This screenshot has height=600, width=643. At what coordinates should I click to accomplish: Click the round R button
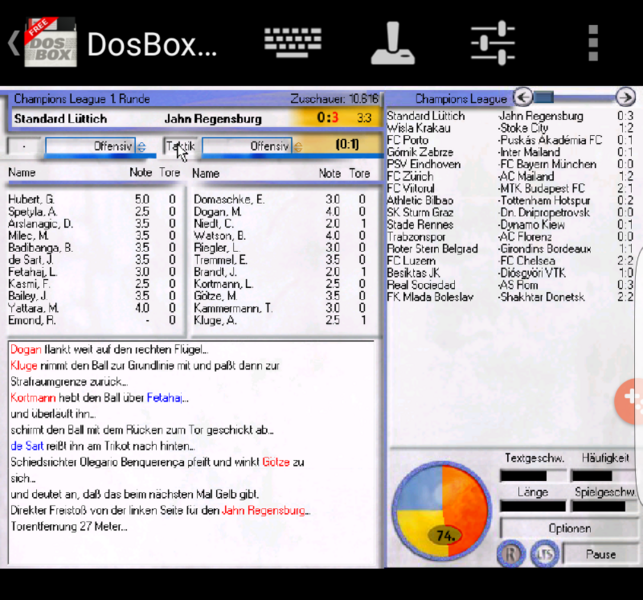coord(511,554)
